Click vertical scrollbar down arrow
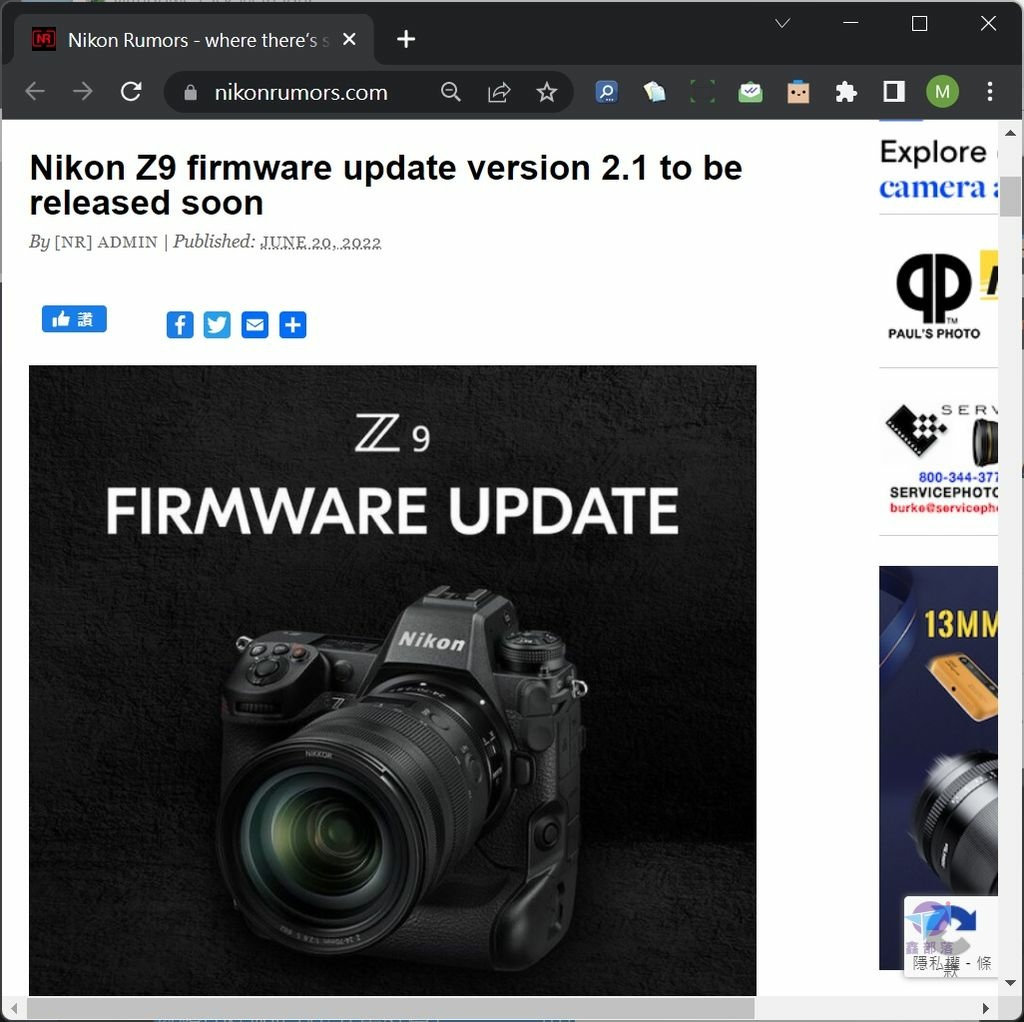Image resolution: width=1024 pixels, height=1022 pixels. pos(1010,983)
